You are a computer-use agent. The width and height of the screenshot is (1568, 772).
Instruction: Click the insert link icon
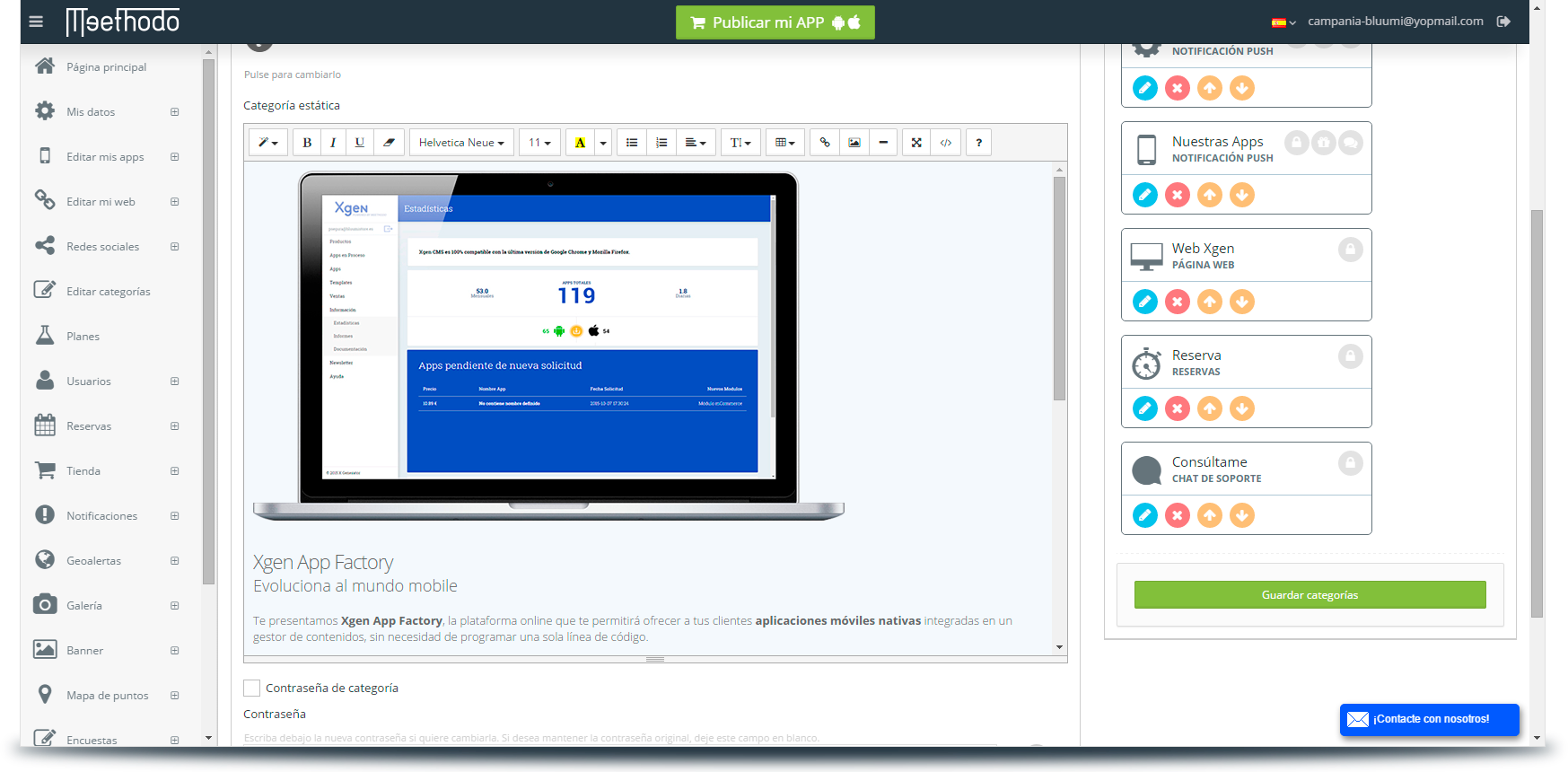[825, 143]
